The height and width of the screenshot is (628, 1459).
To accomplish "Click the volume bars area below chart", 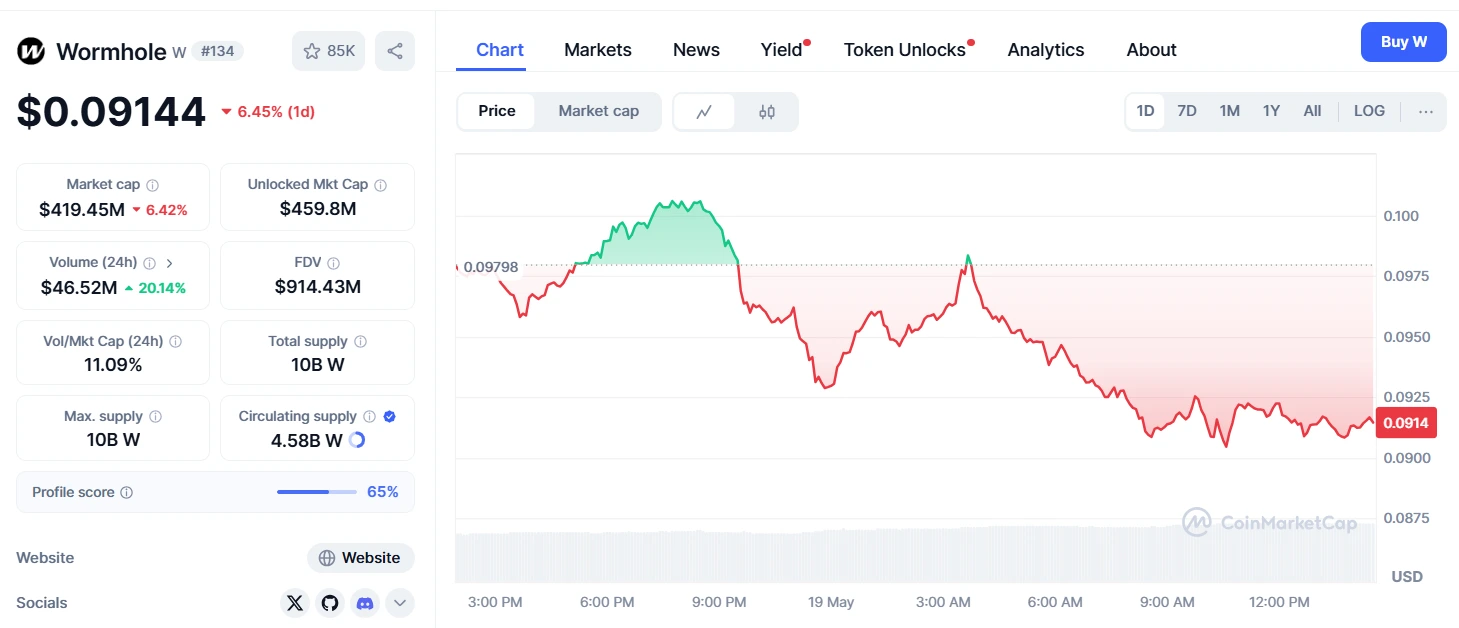I will 915,553.
